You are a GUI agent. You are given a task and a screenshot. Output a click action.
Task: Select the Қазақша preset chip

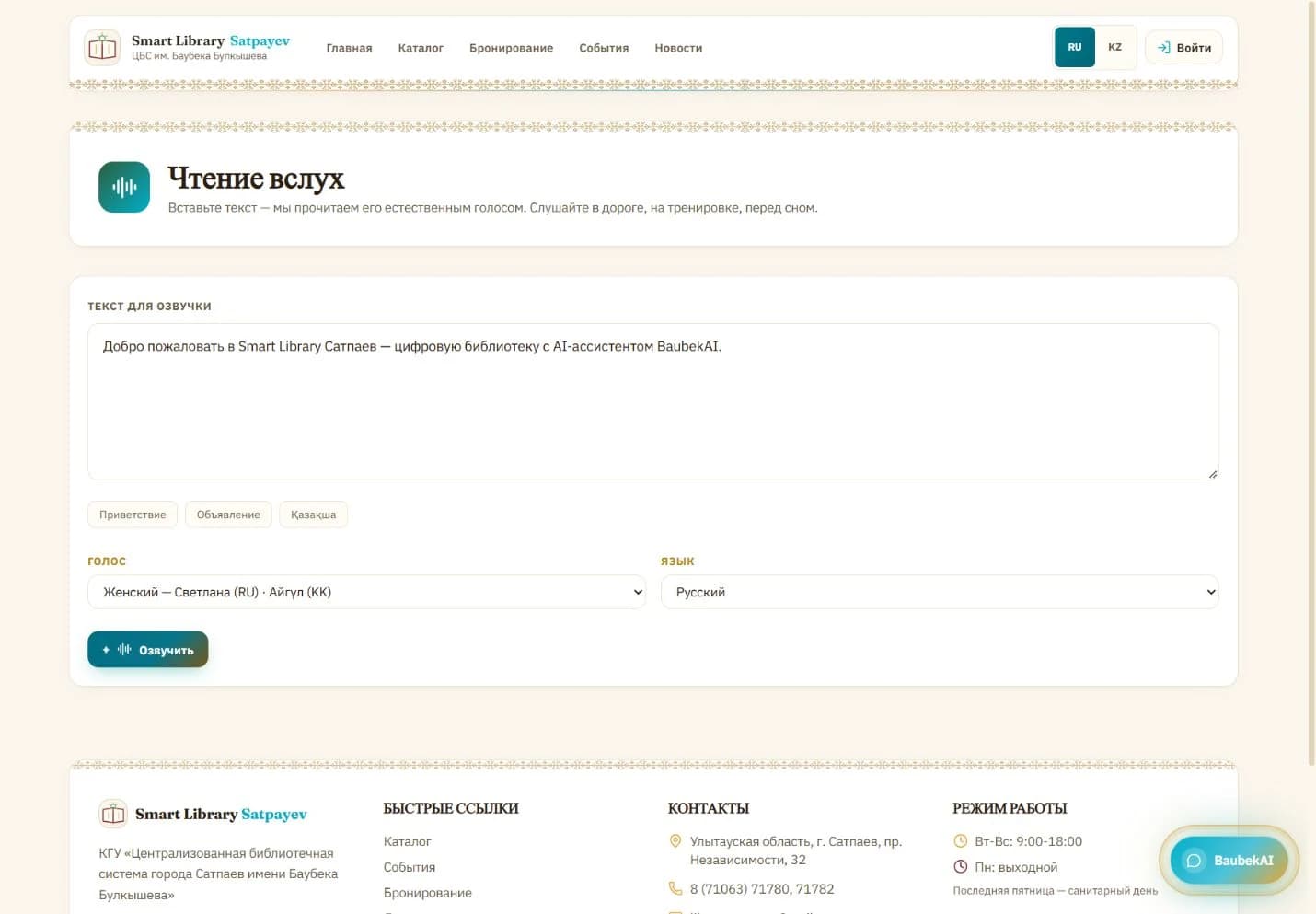point(313,515)
